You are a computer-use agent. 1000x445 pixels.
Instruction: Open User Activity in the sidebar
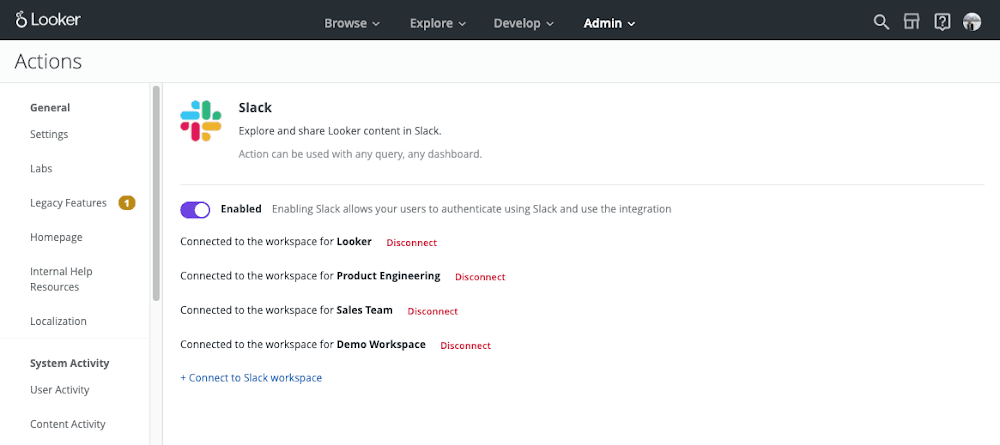(59, 390)
